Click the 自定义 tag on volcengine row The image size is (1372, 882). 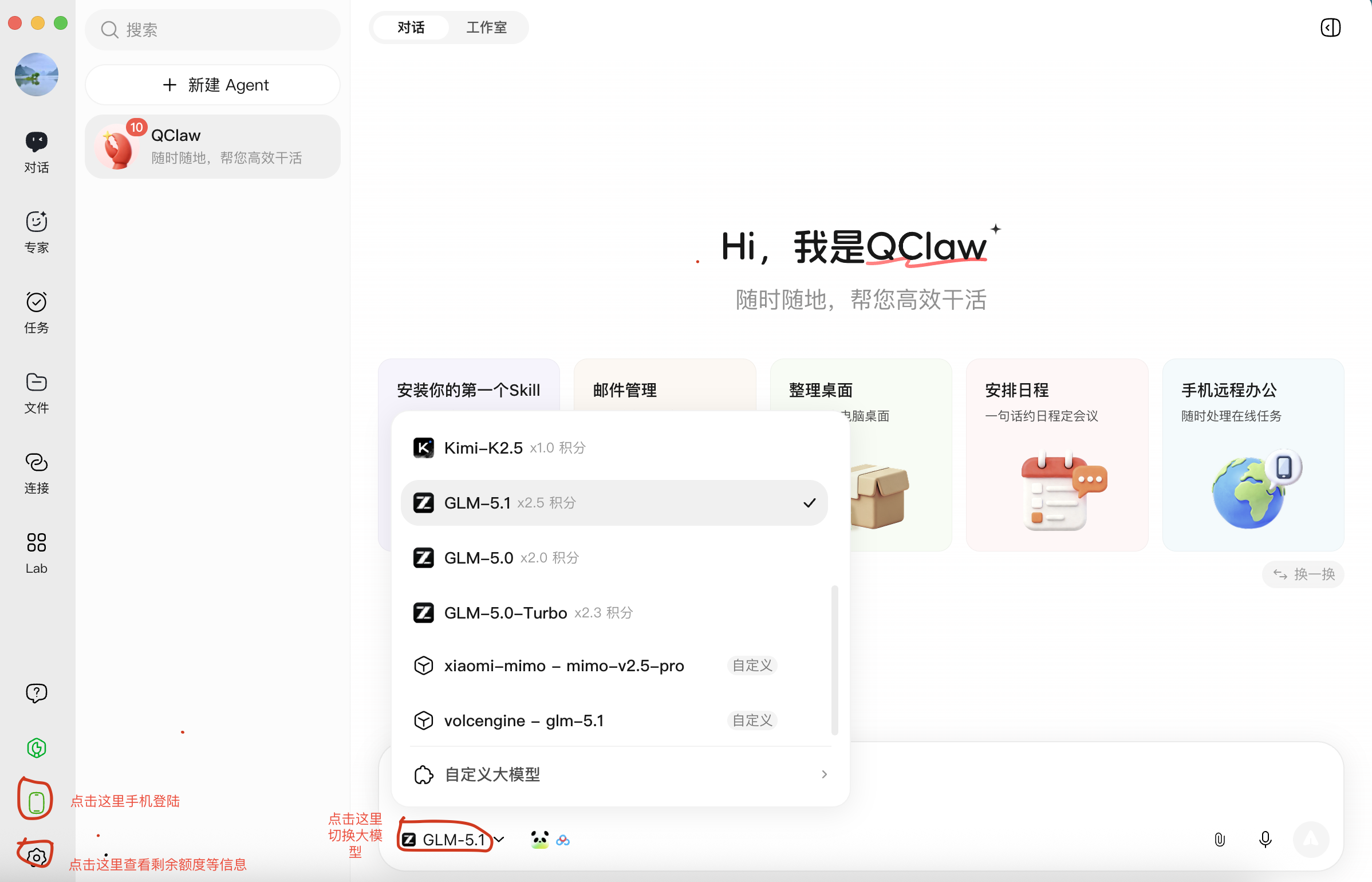[752, 720]
